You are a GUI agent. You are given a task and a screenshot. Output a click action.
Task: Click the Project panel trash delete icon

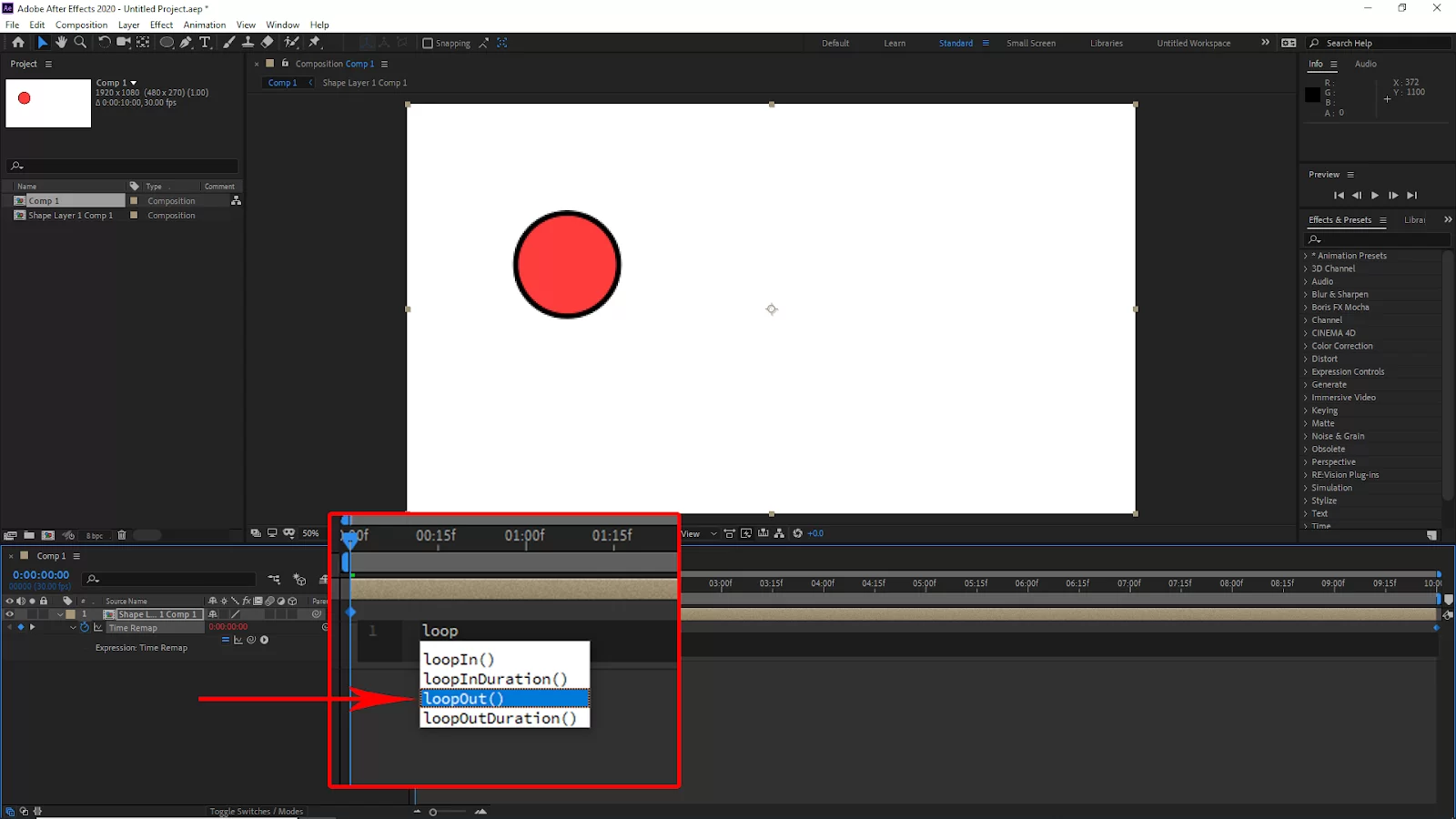(122, 535)
